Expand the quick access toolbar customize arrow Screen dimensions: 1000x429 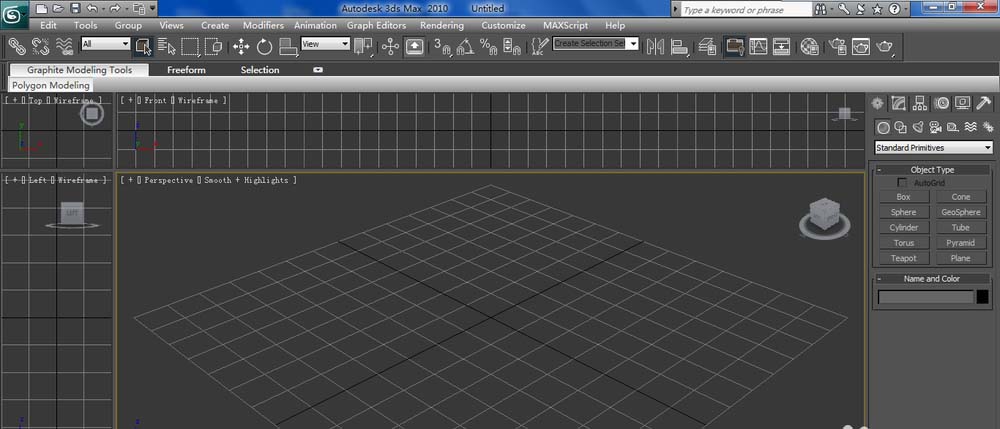(x=153, y=9)
